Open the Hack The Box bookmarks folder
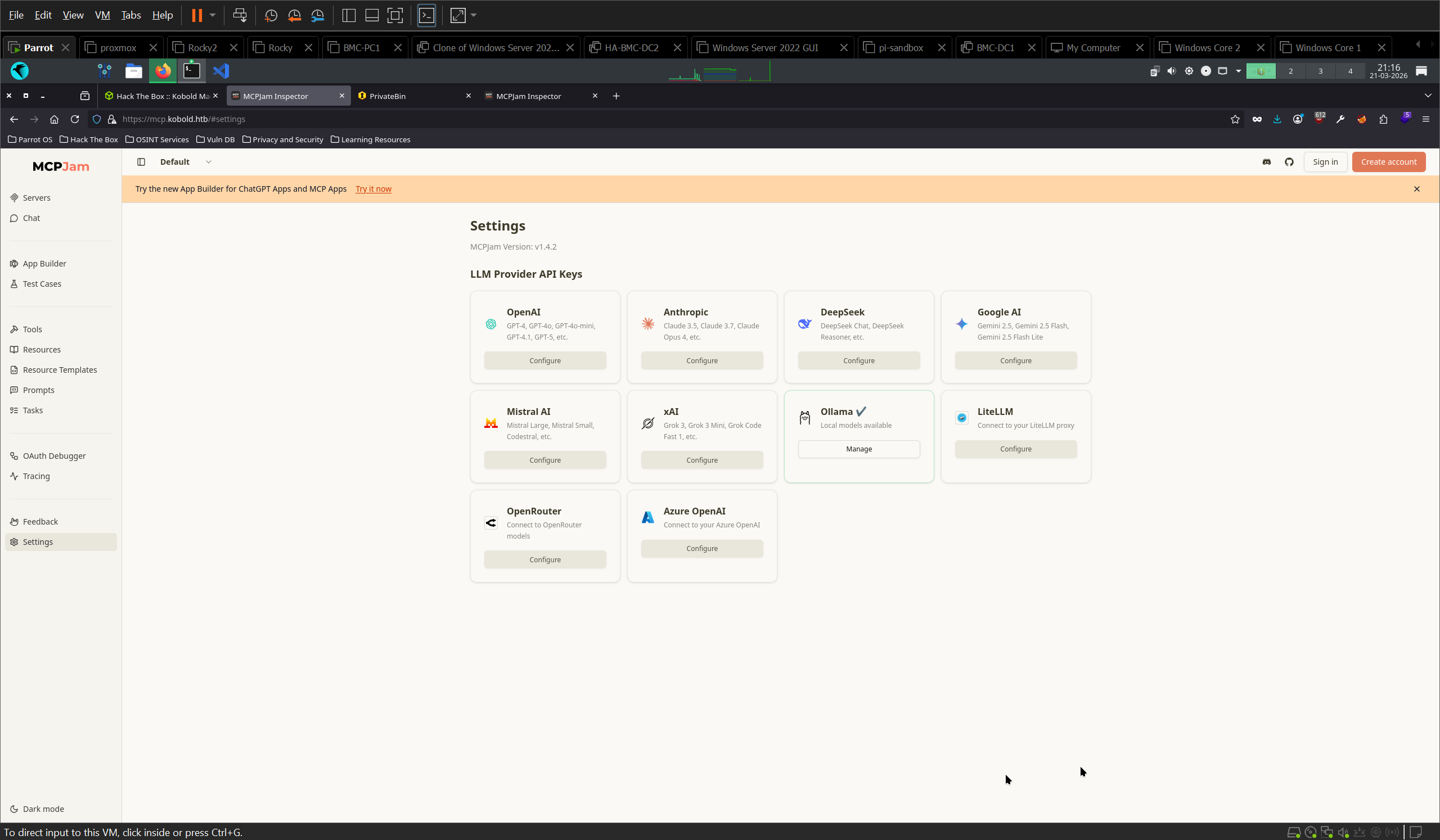Image resolution: width=1440 pixels, height=840 pixels. [x=88, y=140]
